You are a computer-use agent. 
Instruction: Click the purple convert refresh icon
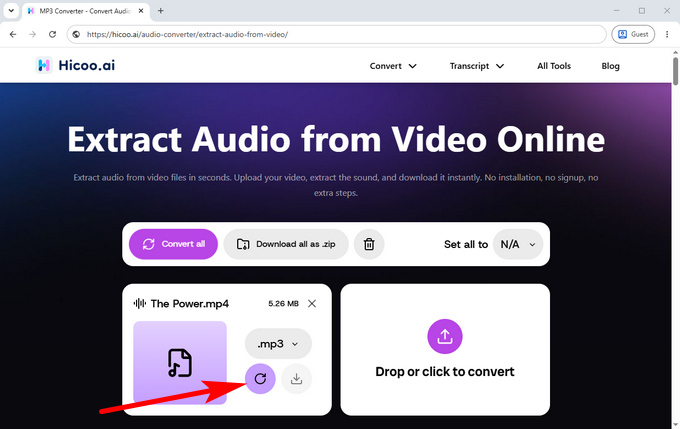tap(260, 379)
